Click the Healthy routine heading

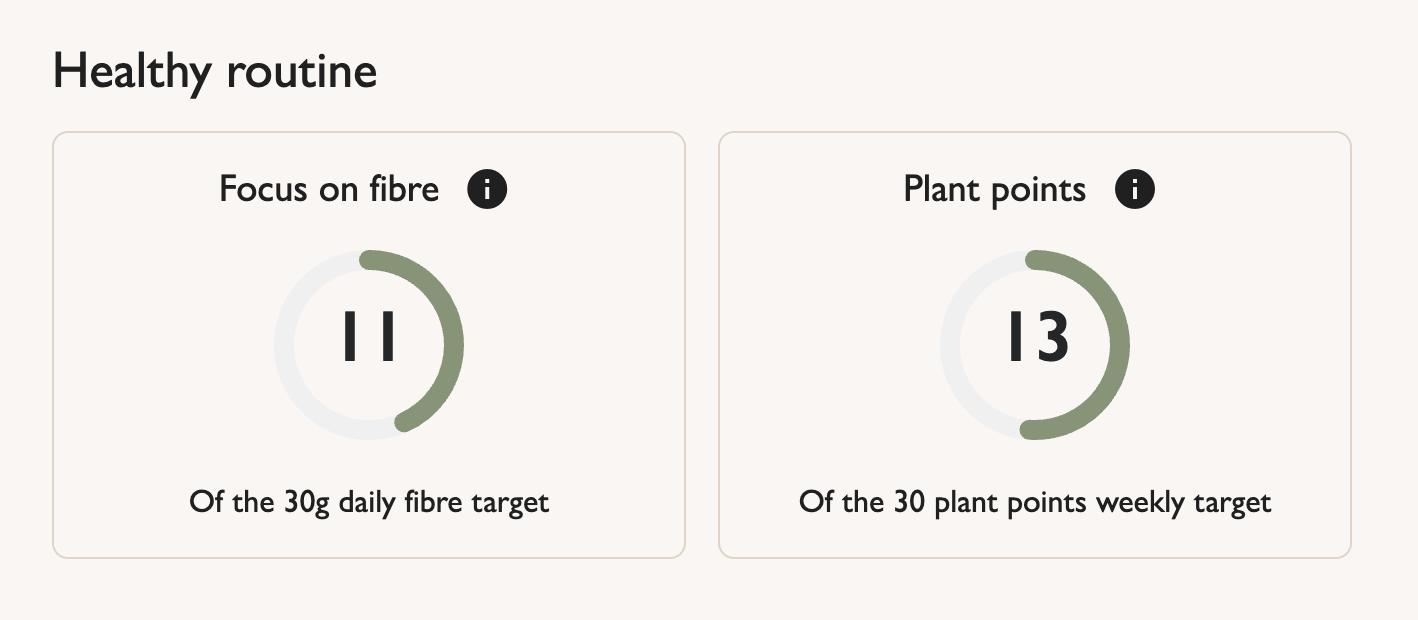[215, 72]
